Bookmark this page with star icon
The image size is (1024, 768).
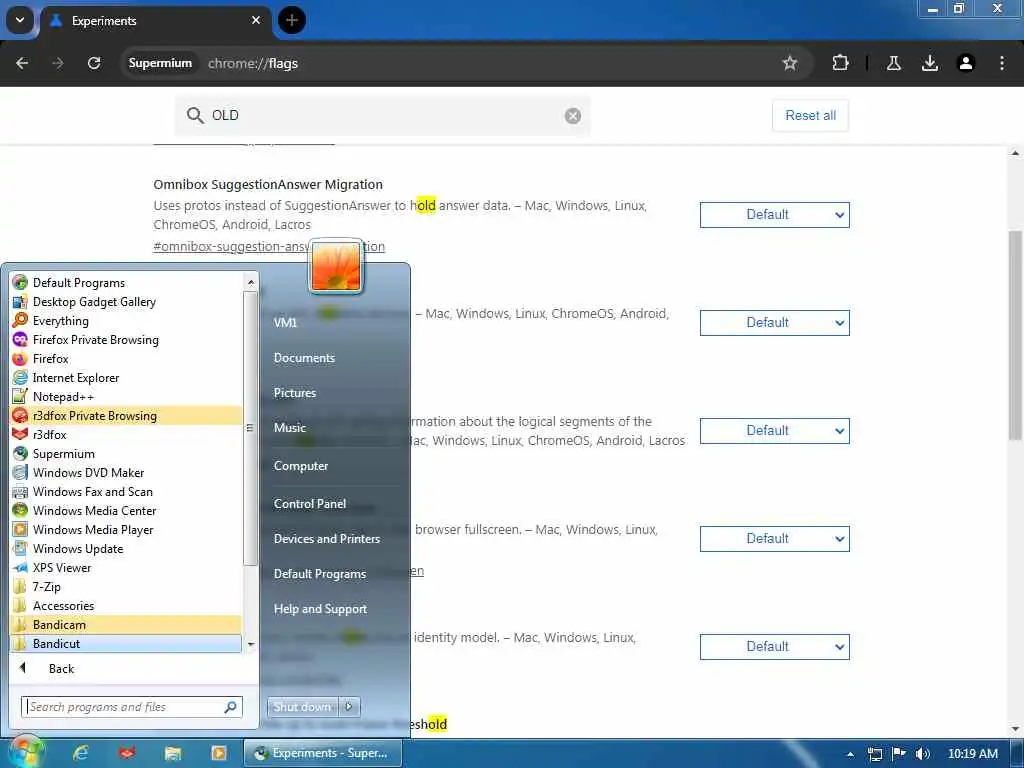[790, 63]
